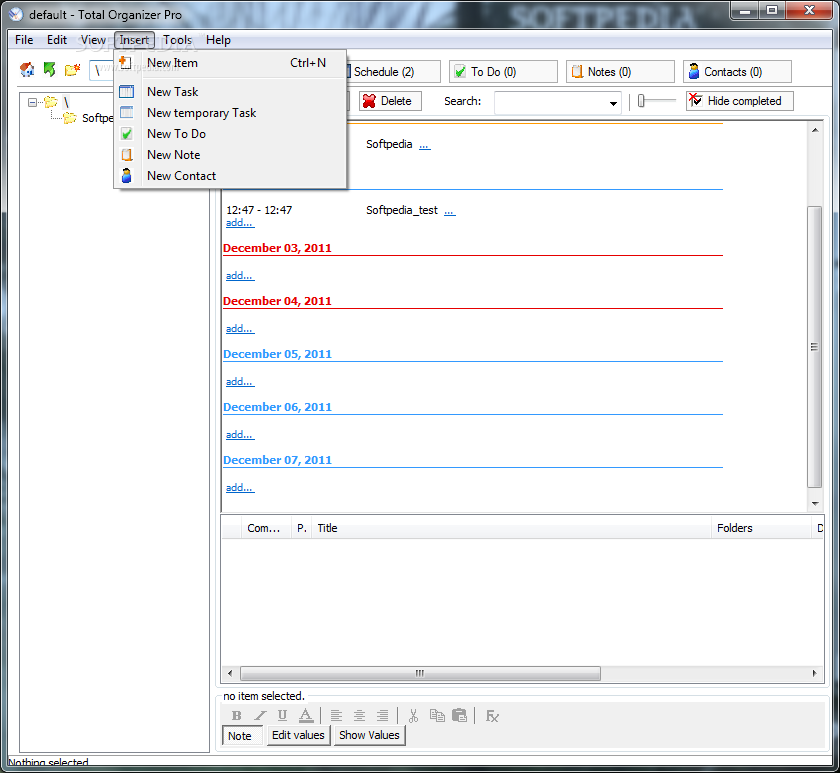The image size is (840, 773).
Task: Click the paste icon
Action: [x=460, y=716]
